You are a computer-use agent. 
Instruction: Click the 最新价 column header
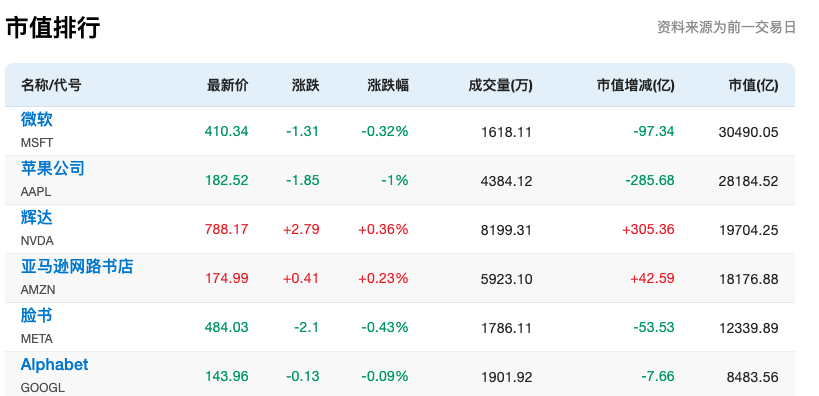coord(228,85)
